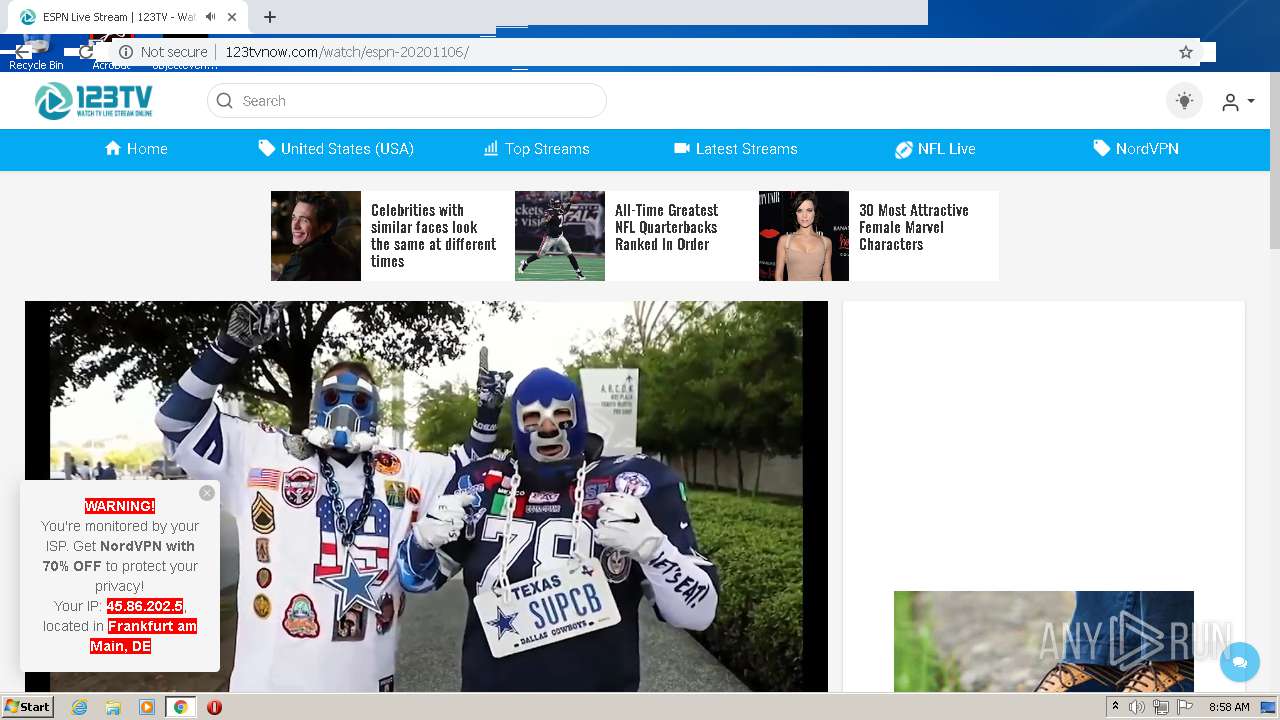
Task: Open the blue chat bubble button
Action: pos(1240,662)
